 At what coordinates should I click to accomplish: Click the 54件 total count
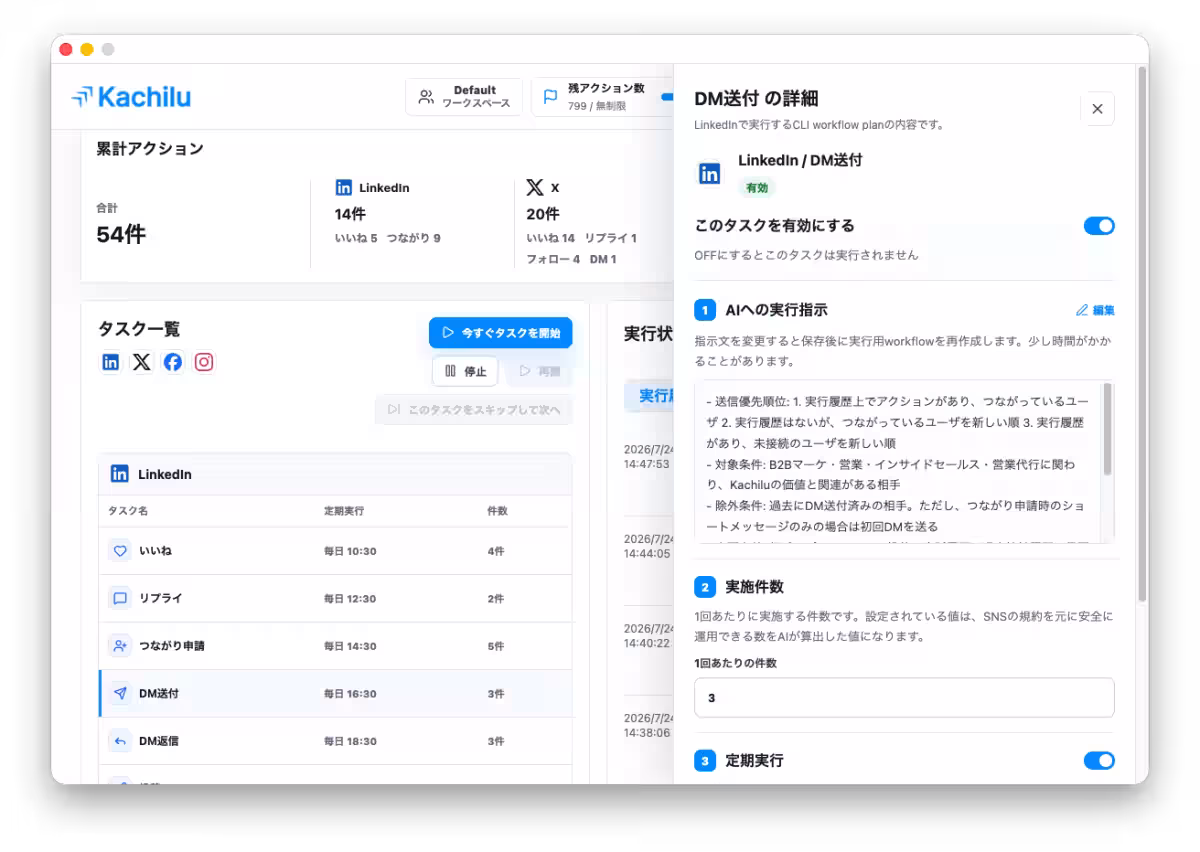click(x=121, y=235)
